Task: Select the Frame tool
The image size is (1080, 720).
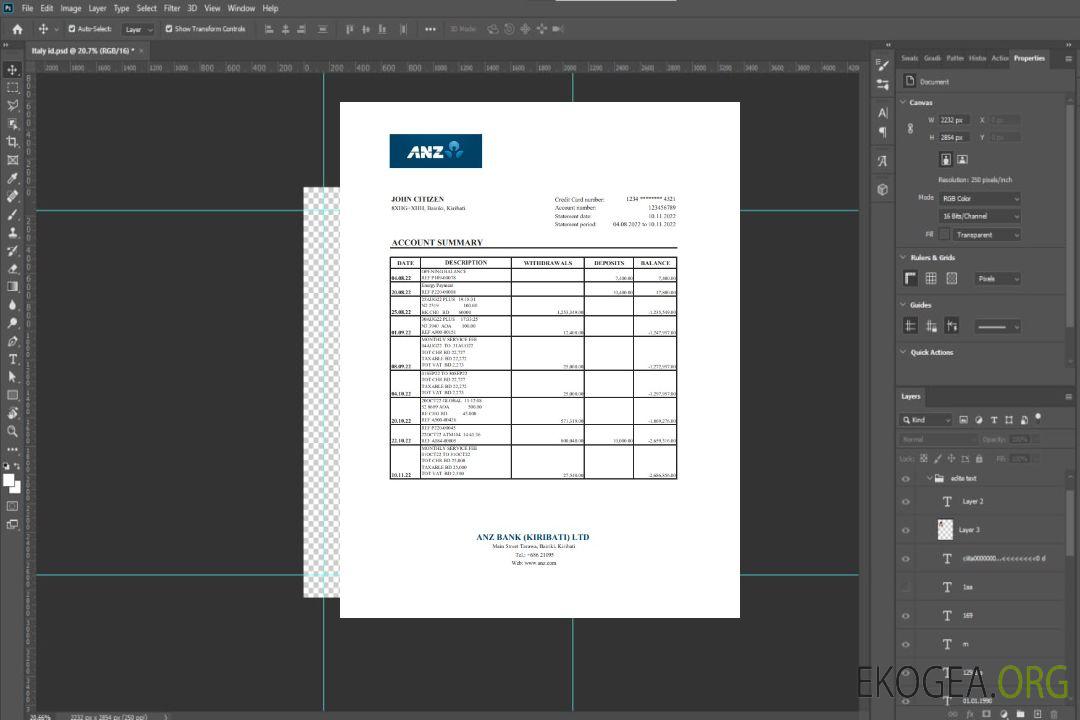Action: (x=12, y=160)
